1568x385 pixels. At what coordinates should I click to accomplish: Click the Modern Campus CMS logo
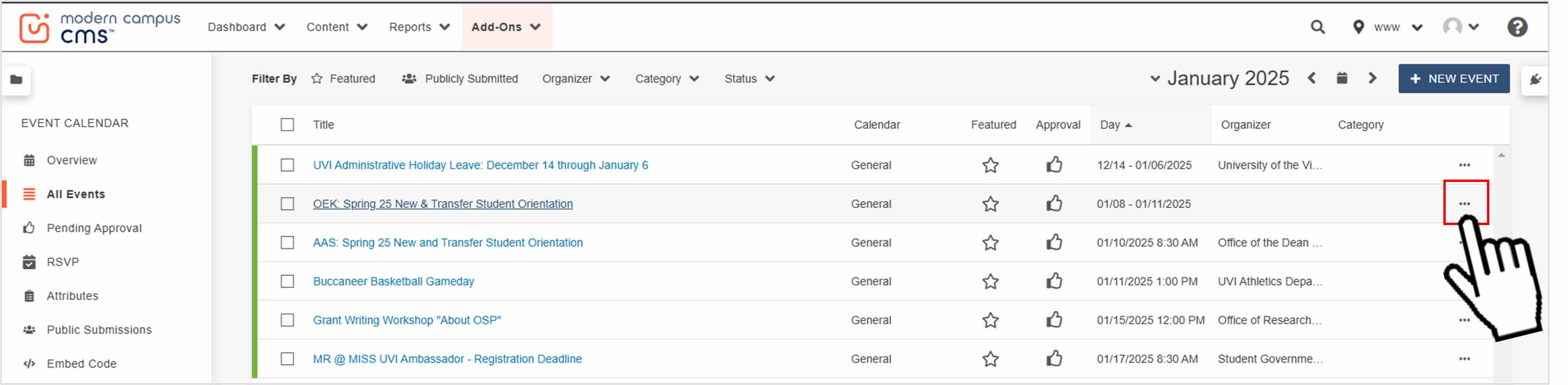[100, 27]
